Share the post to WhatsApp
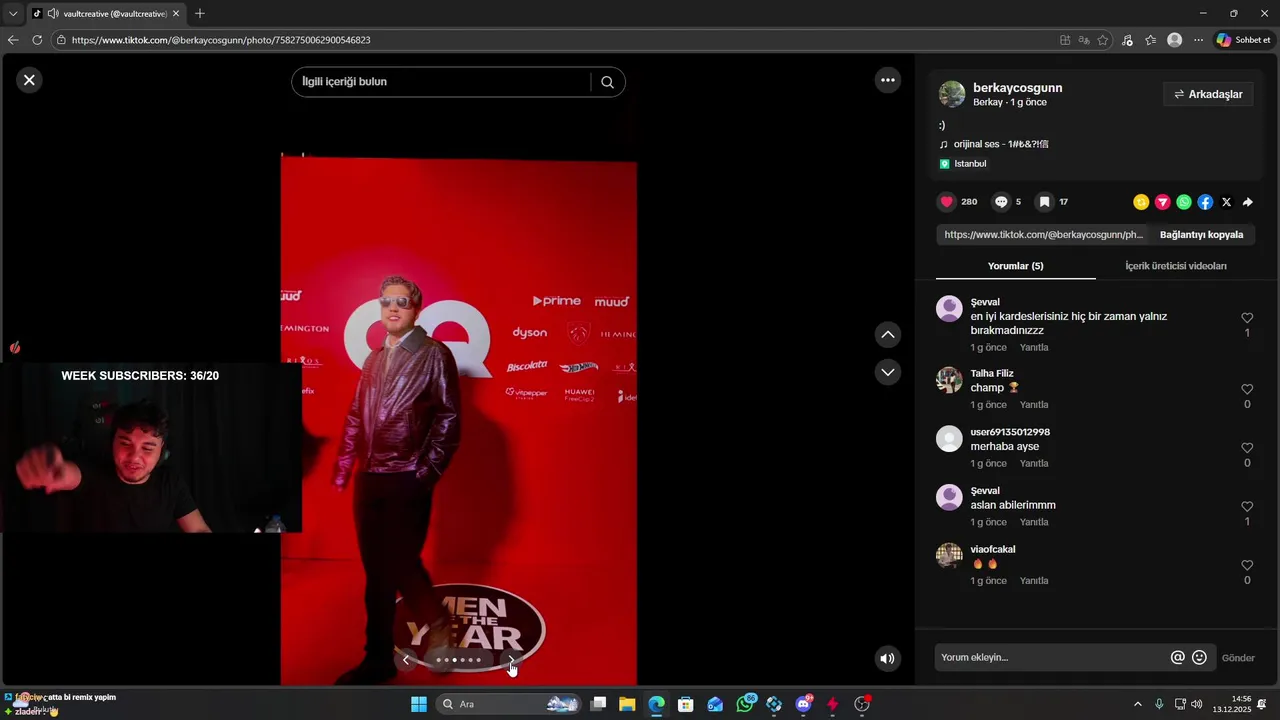 [1184, 202]
